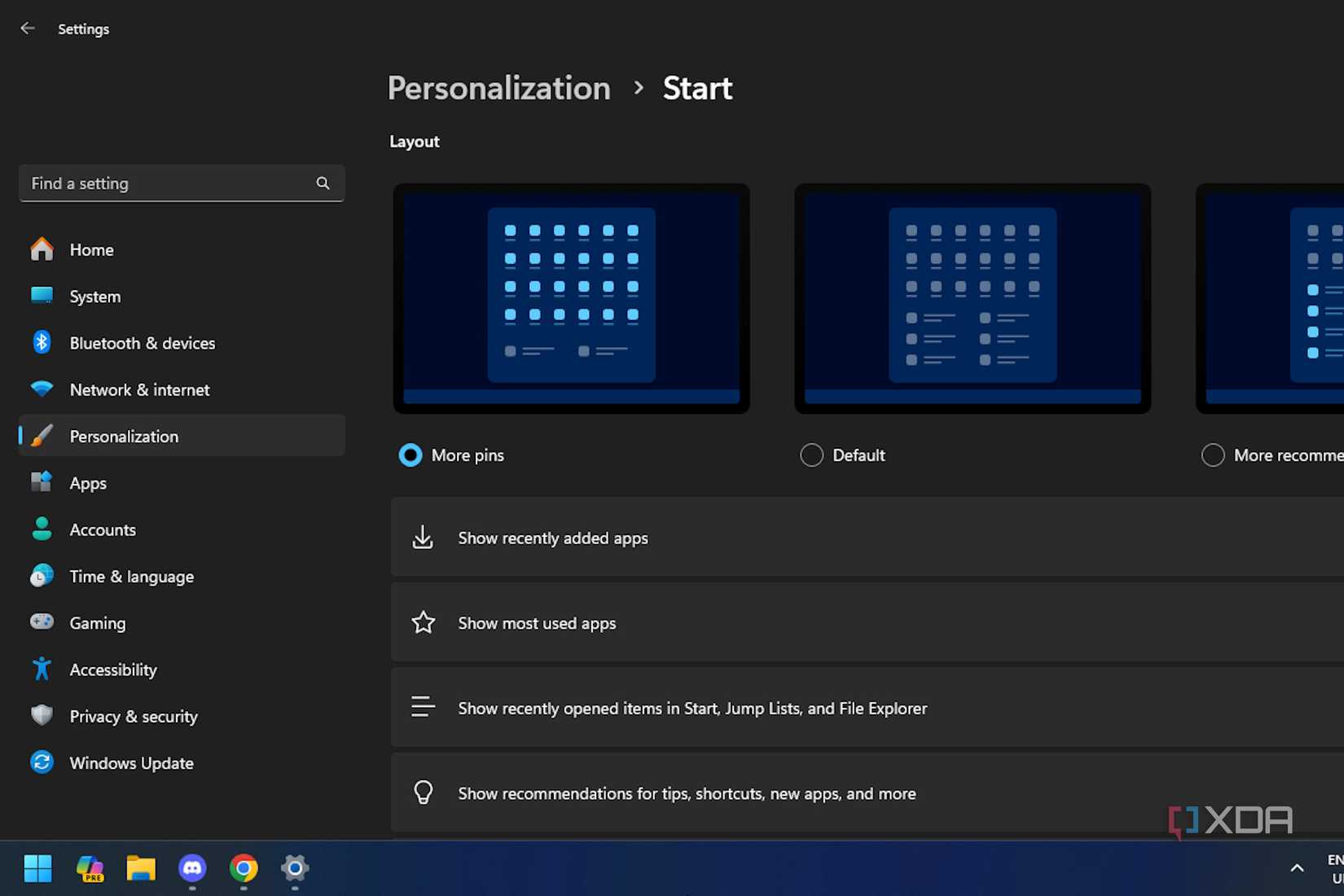This screenshot has height=896, width=1344.
Task: Click the Find a setting search box
Action: click(x=182, y=183)
